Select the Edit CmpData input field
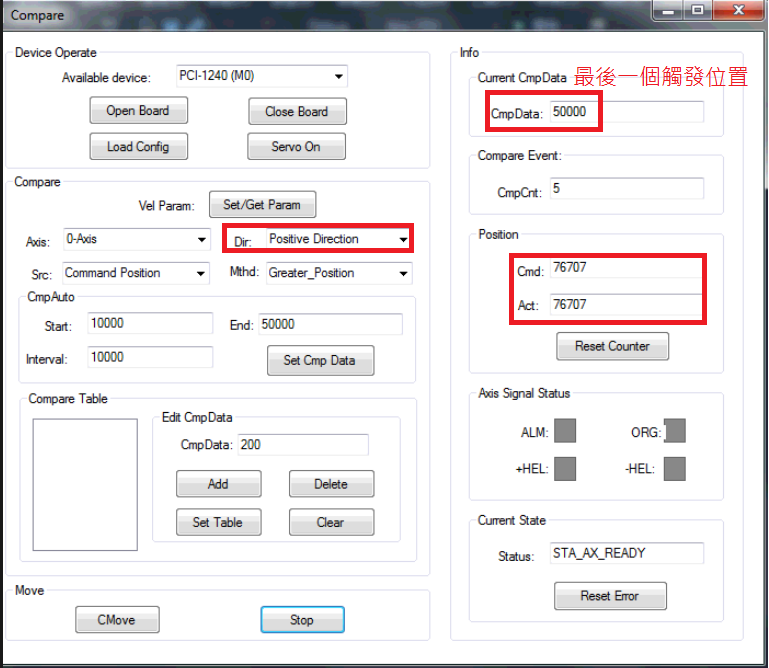The height and width of the screenshot is (668, 769). coord(303,445)
